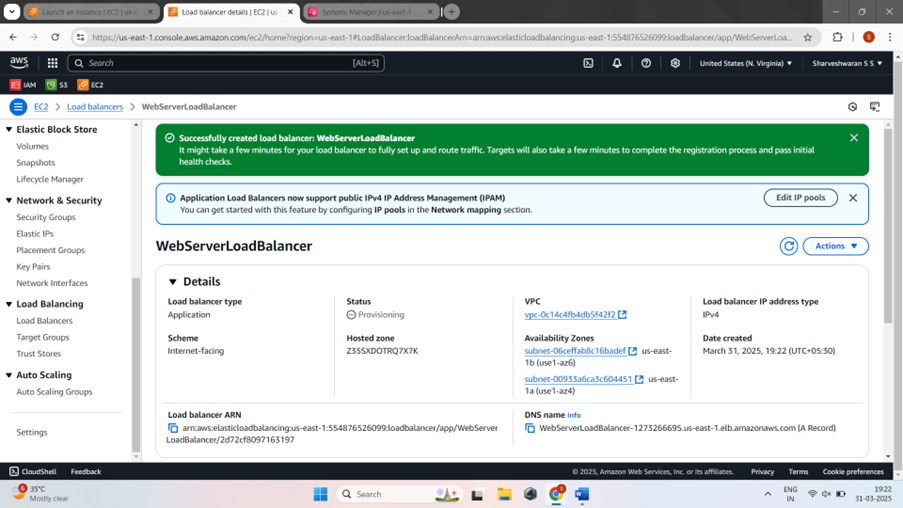Open Cookie preferences in footer
This screenshot has height=508, width=903.
pos(853,471)
